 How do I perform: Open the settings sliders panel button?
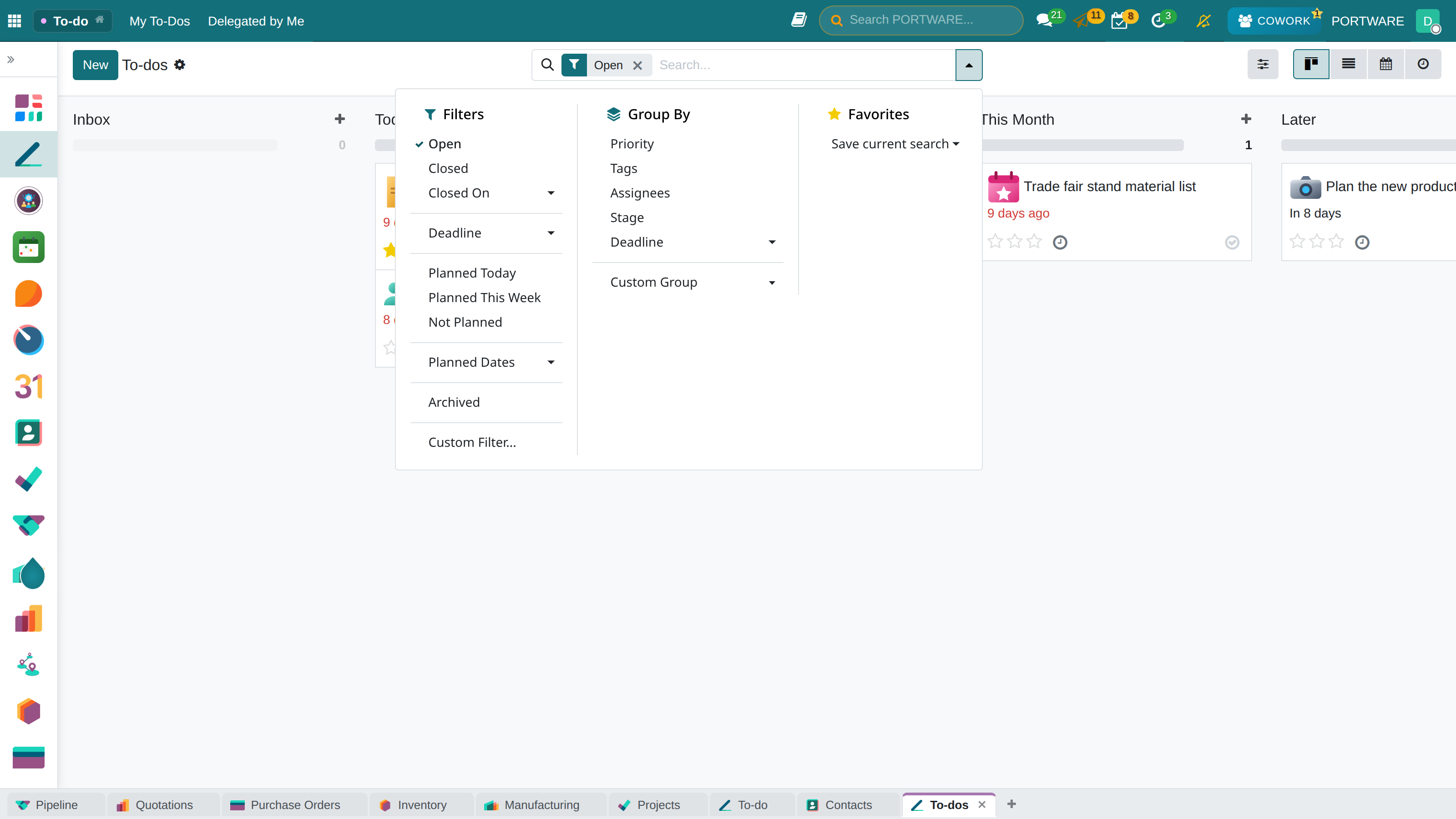click(1263, 65)
